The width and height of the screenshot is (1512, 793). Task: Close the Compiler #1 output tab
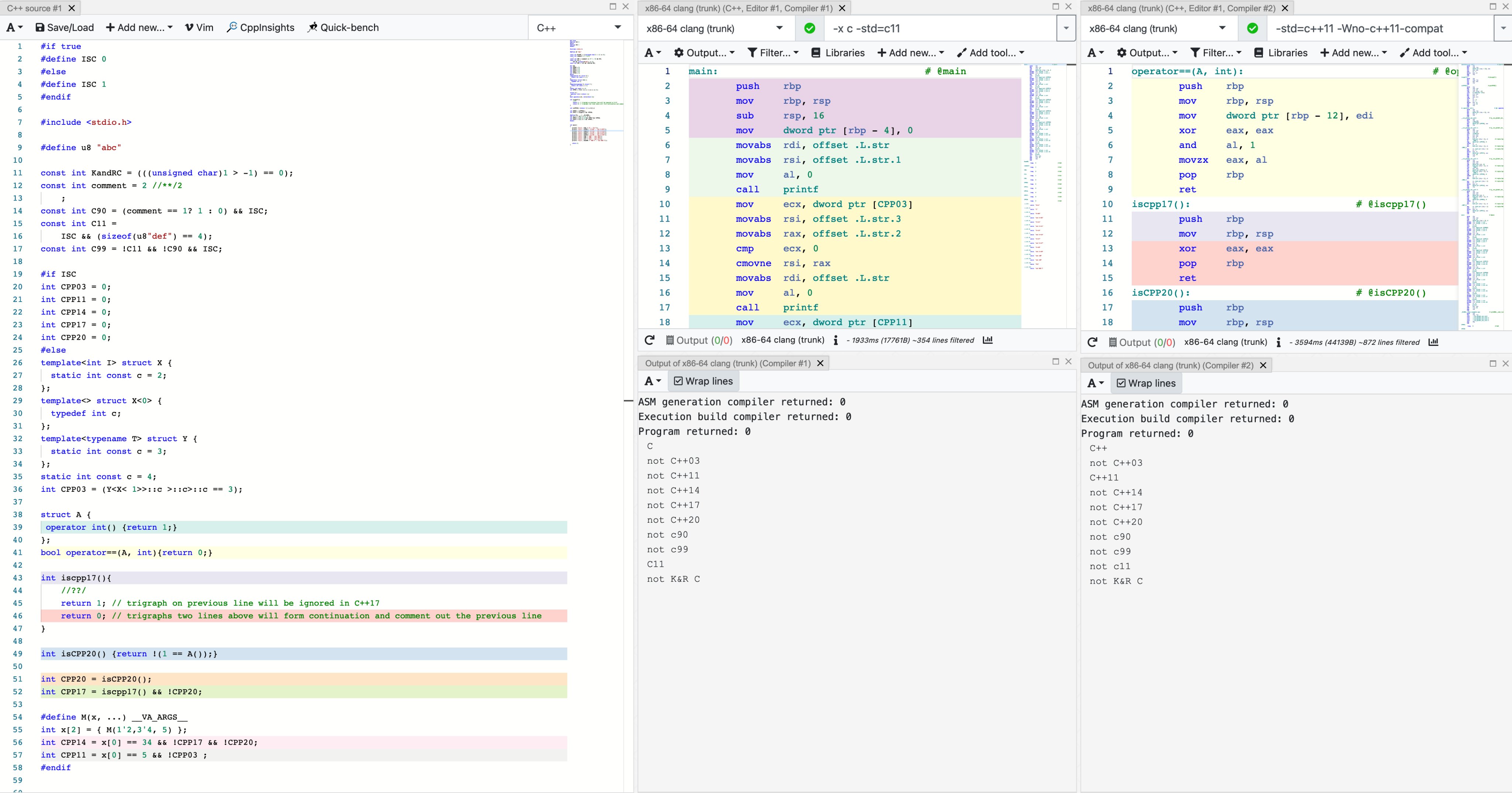(821, 363)
